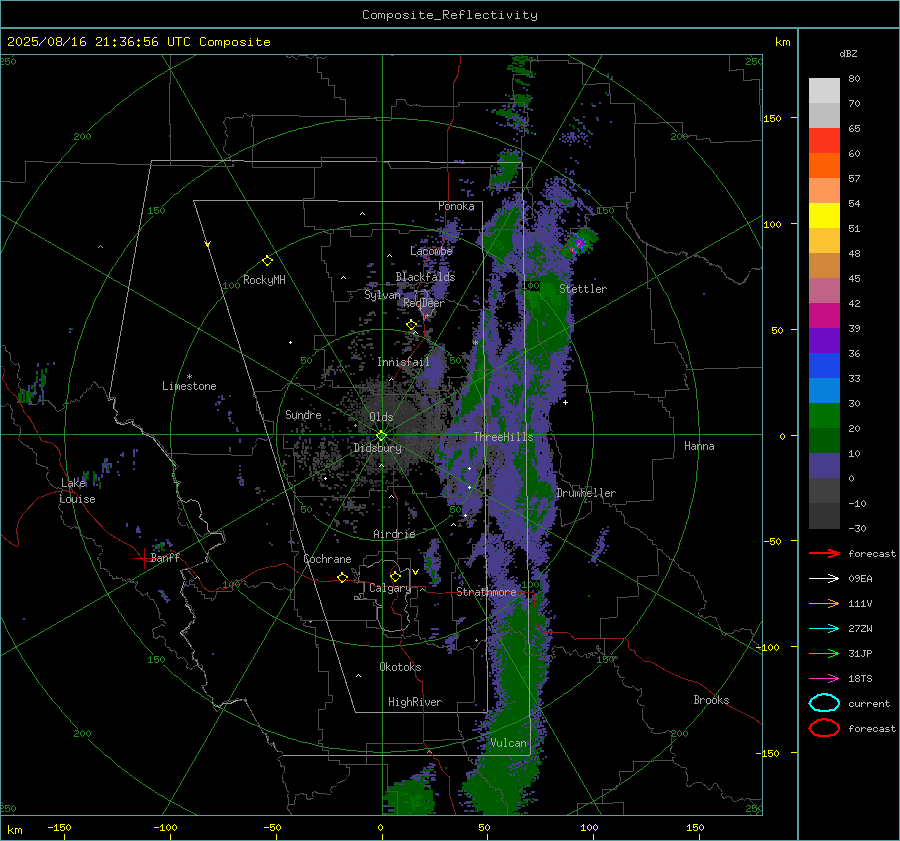Click the Hanna city label
The height and width of the screenshot is (841, 900).
click(x=699, y=446)
